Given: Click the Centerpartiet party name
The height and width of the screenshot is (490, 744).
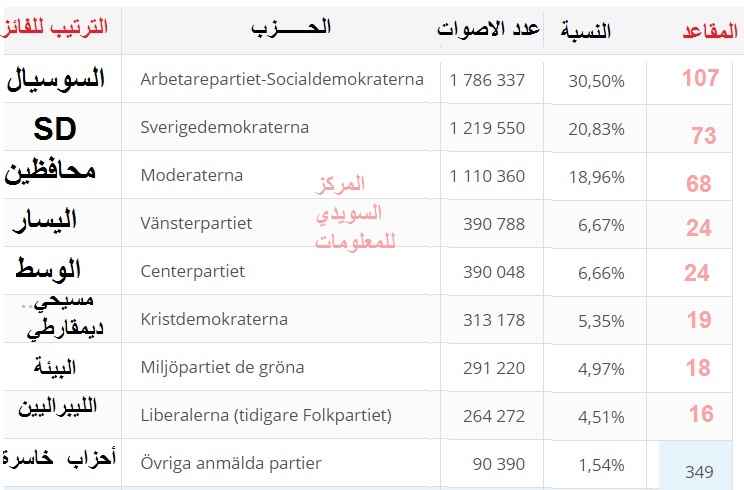Looking at the screenshot, I should click(192, 271).
